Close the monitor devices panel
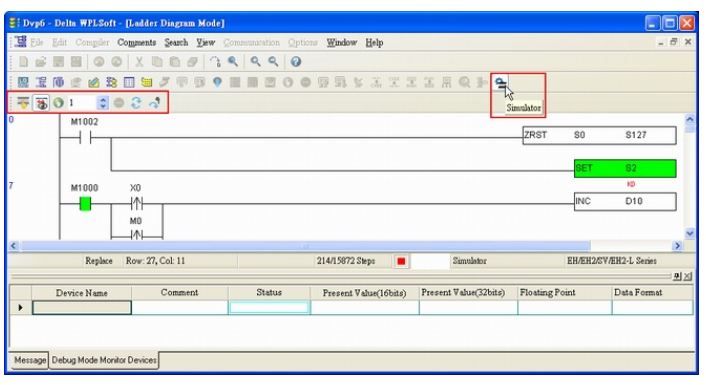706x385 pixels. [x=688, y=276]
